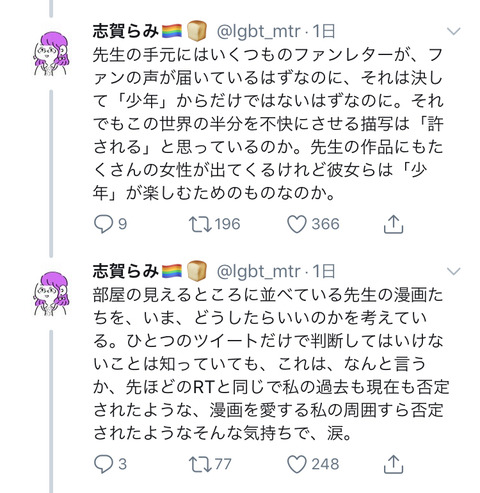Open first tweet's 1日 timestamp
Viewport: 480px width, 493px height.
(323, 31)
